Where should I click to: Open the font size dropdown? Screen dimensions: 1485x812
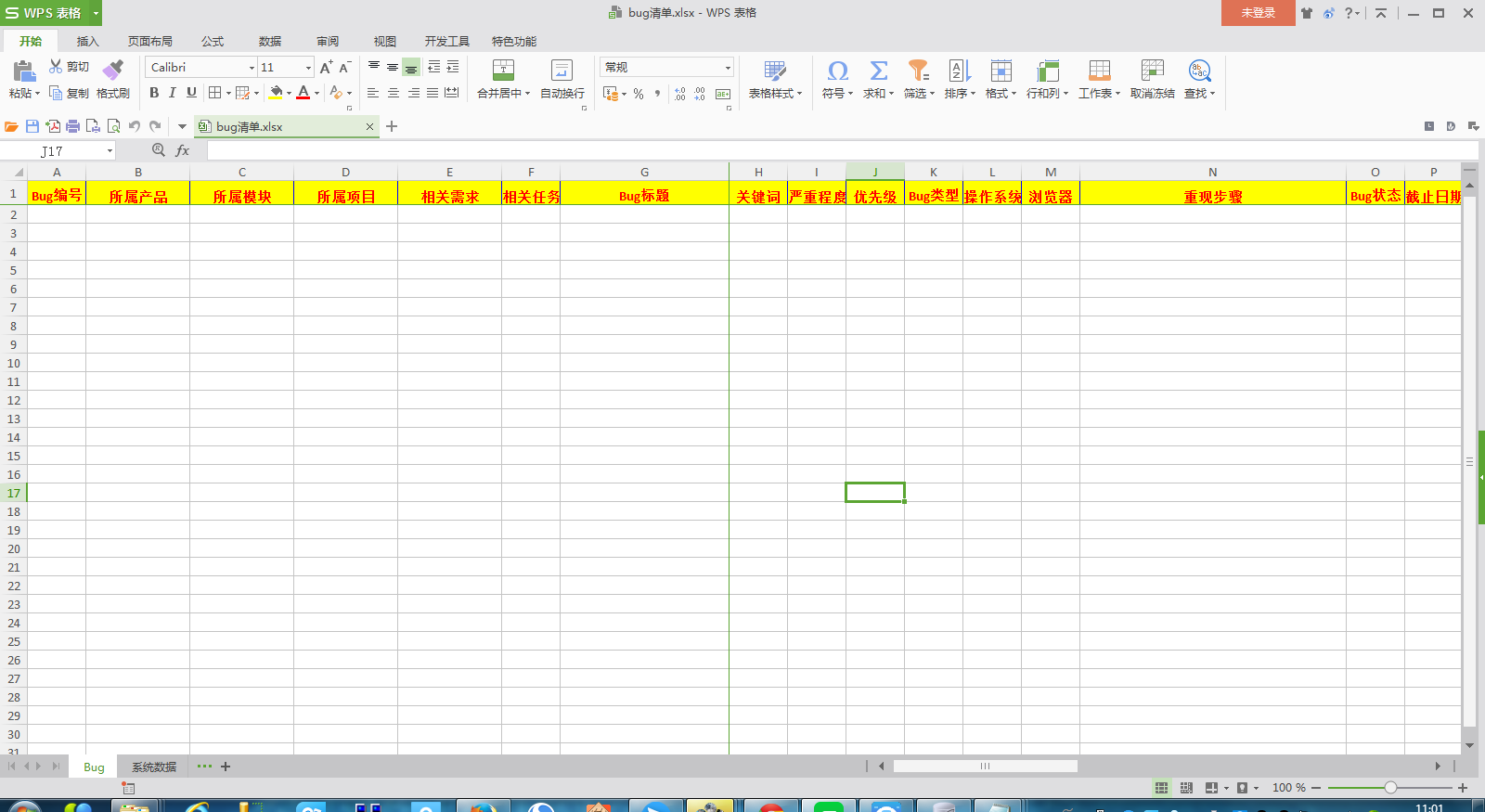(308, 68)
